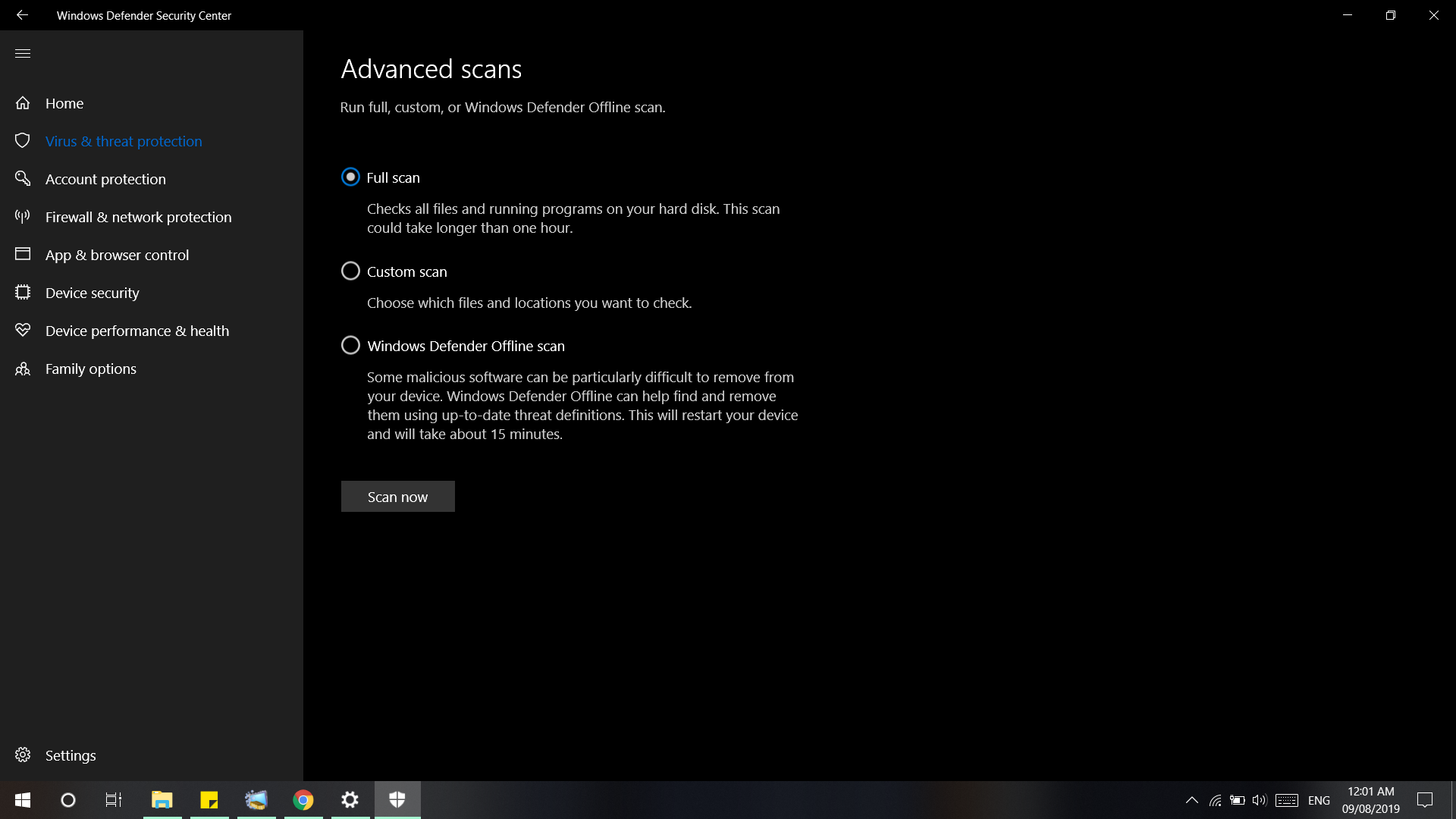Open Cortana search circle on taskbar
The height and width of the screenshot is (819, 1456).
coord(68,800)
